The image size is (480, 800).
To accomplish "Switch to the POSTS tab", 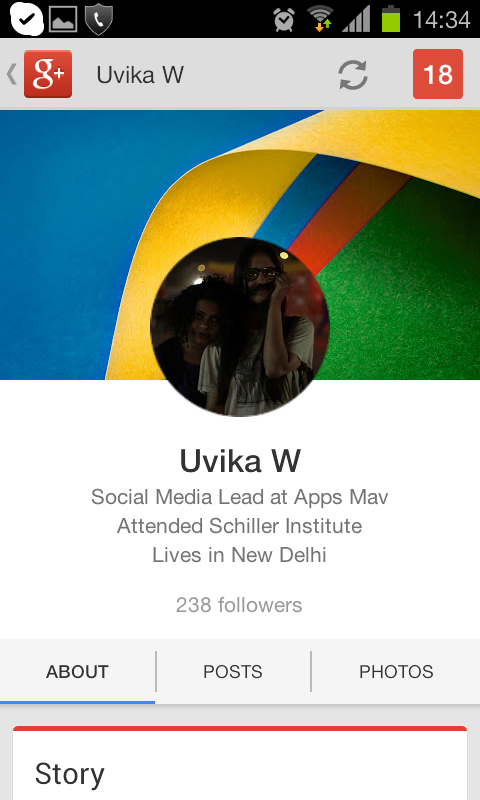I will coord(233,671).
